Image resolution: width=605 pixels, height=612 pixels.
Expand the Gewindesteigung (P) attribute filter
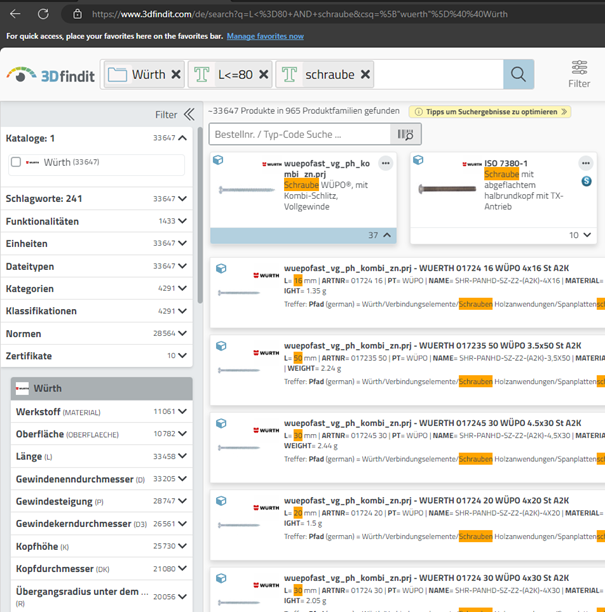(x=182, y=501)
